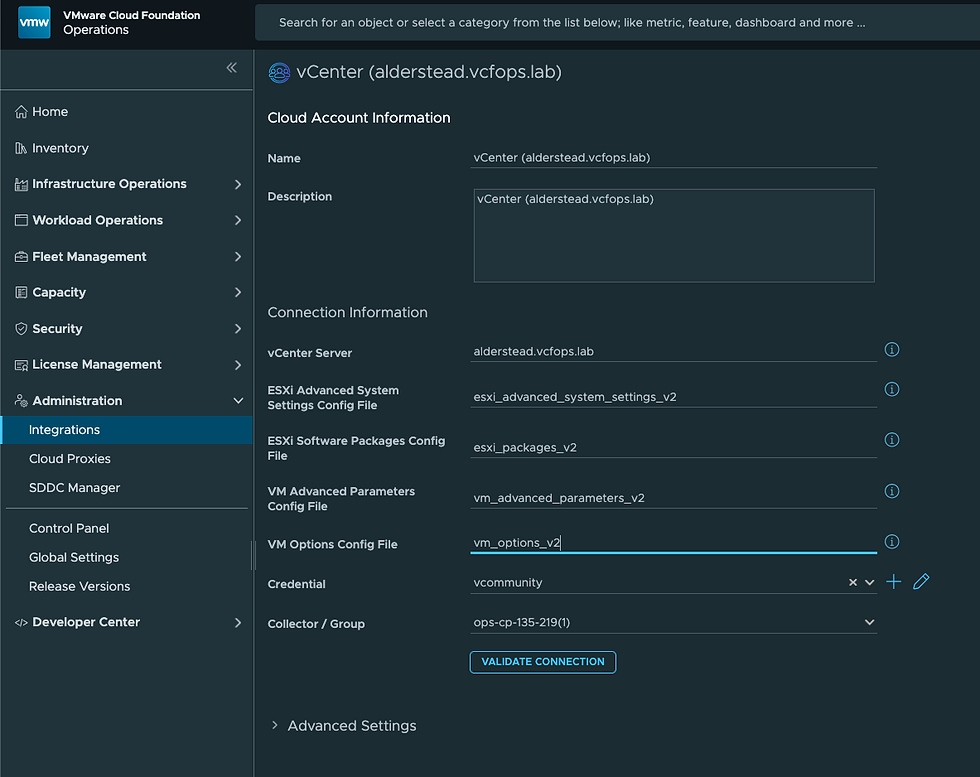Go to Global Settings page

74,557
